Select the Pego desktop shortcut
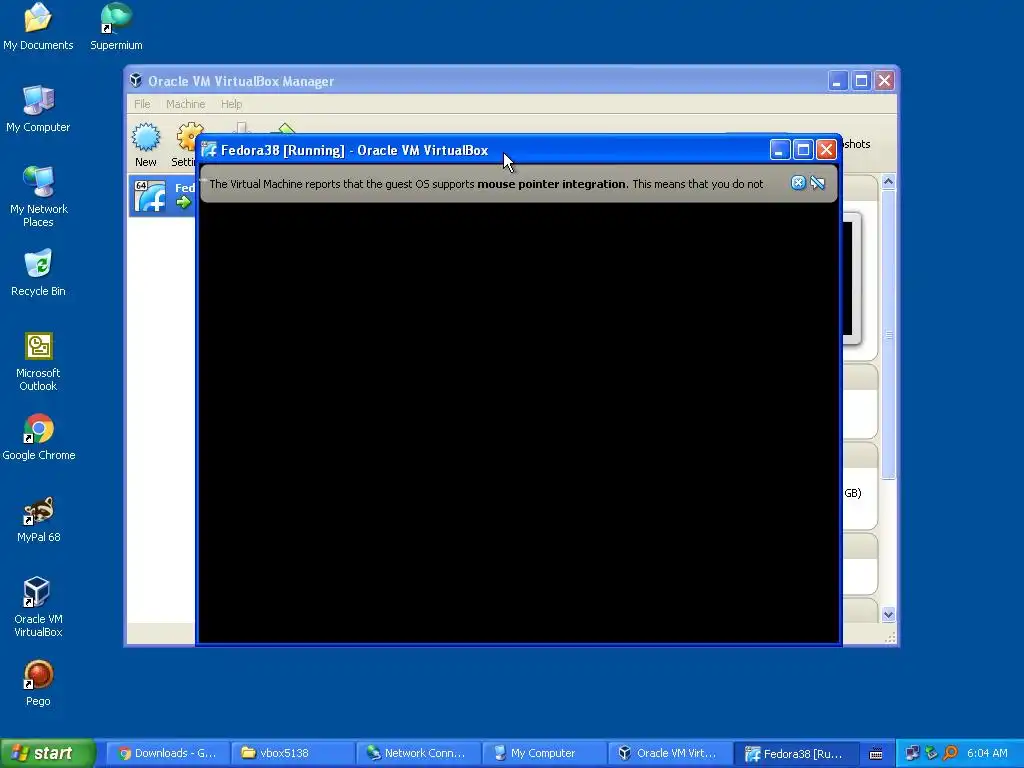The height and width of the screenshot is (768, 1024). [38, 683]
